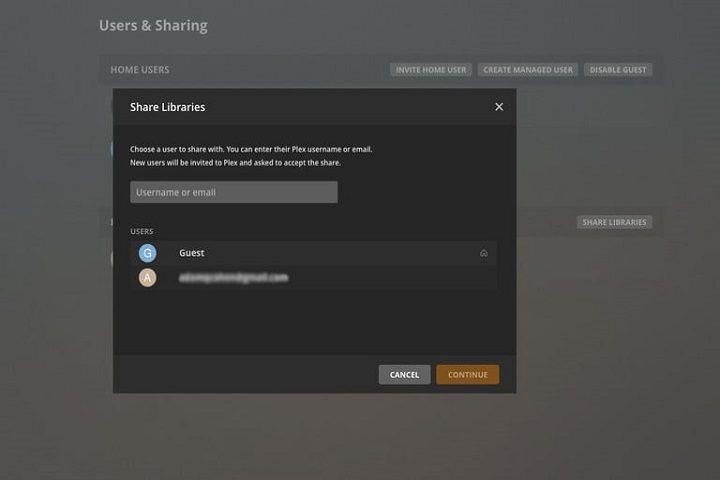The width and height of the screenshot is (720, 480).
Task: Click the Disable Guest button
Action: point(618,70)
